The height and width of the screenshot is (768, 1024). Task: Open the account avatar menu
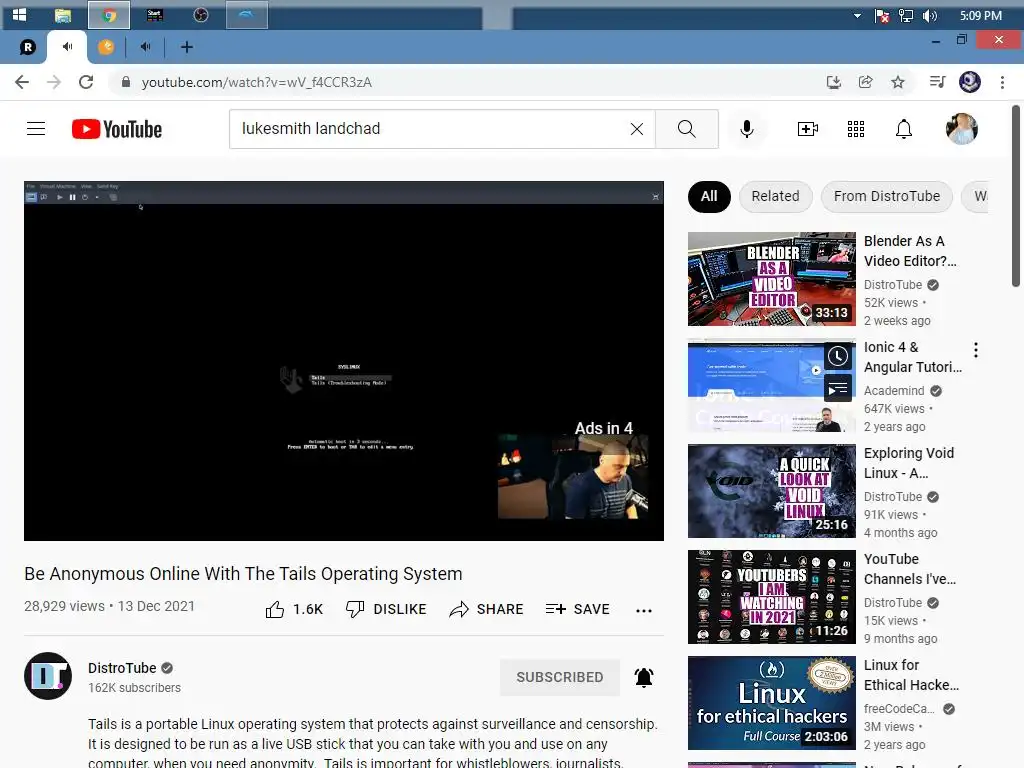coord(962,129)
